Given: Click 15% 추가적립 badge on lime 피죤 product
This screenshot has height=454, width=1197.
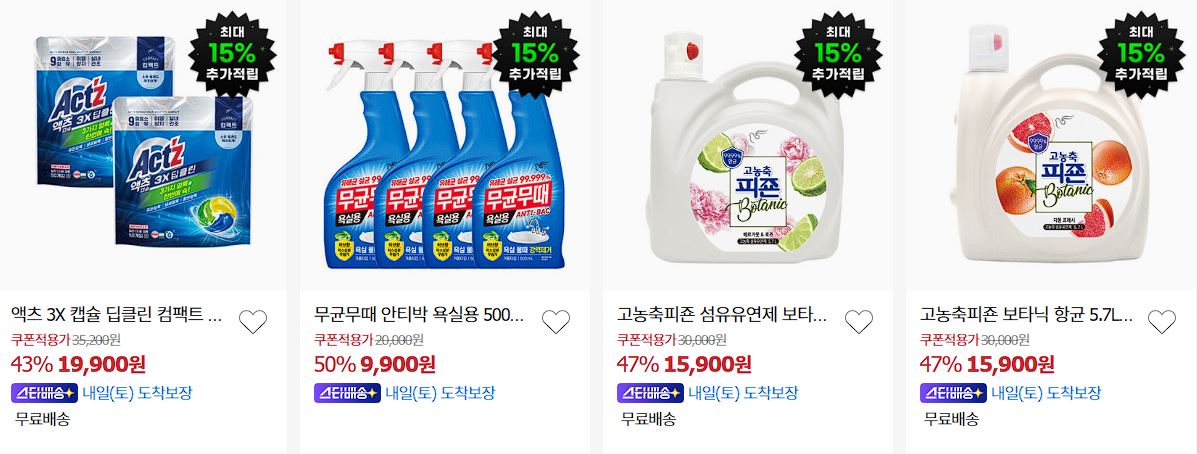Looking at the screenshot, I should point(838,53).
